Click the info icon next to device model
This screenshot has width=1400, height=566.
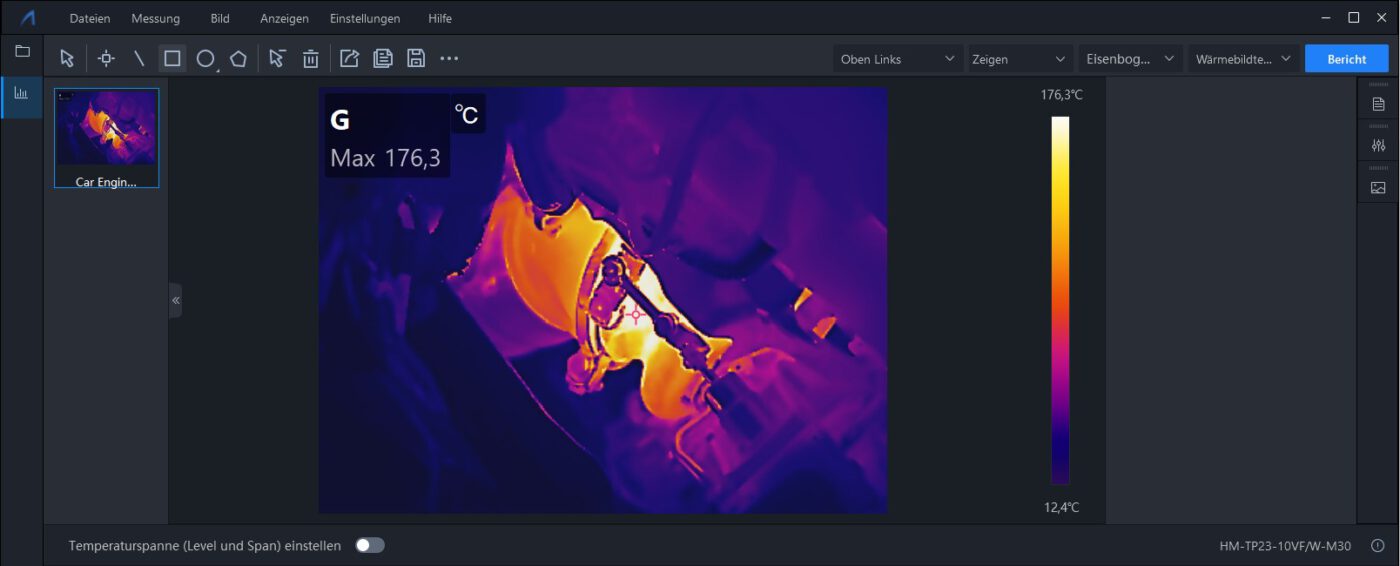pos(1377,546)
